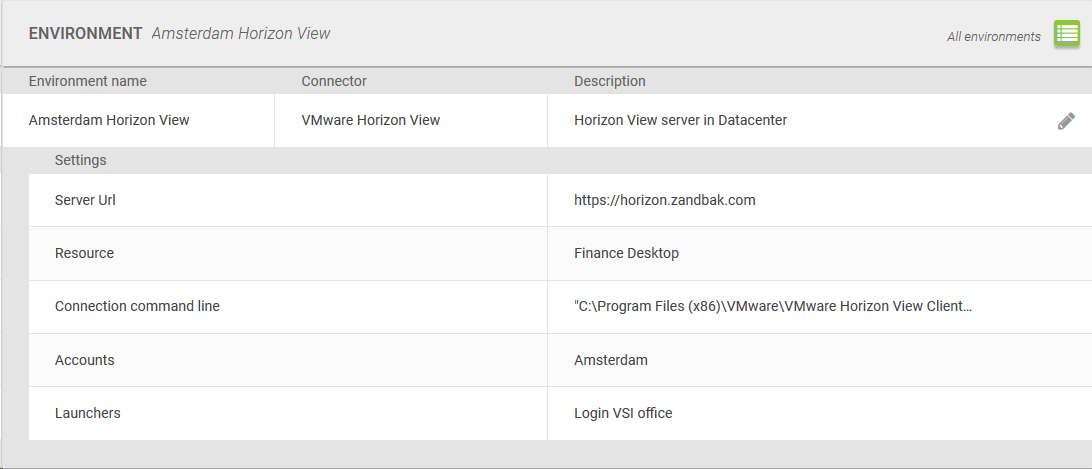Select the Connection command line label
The height and width of the screenshot is (469, 1092).
click(137, 306)
